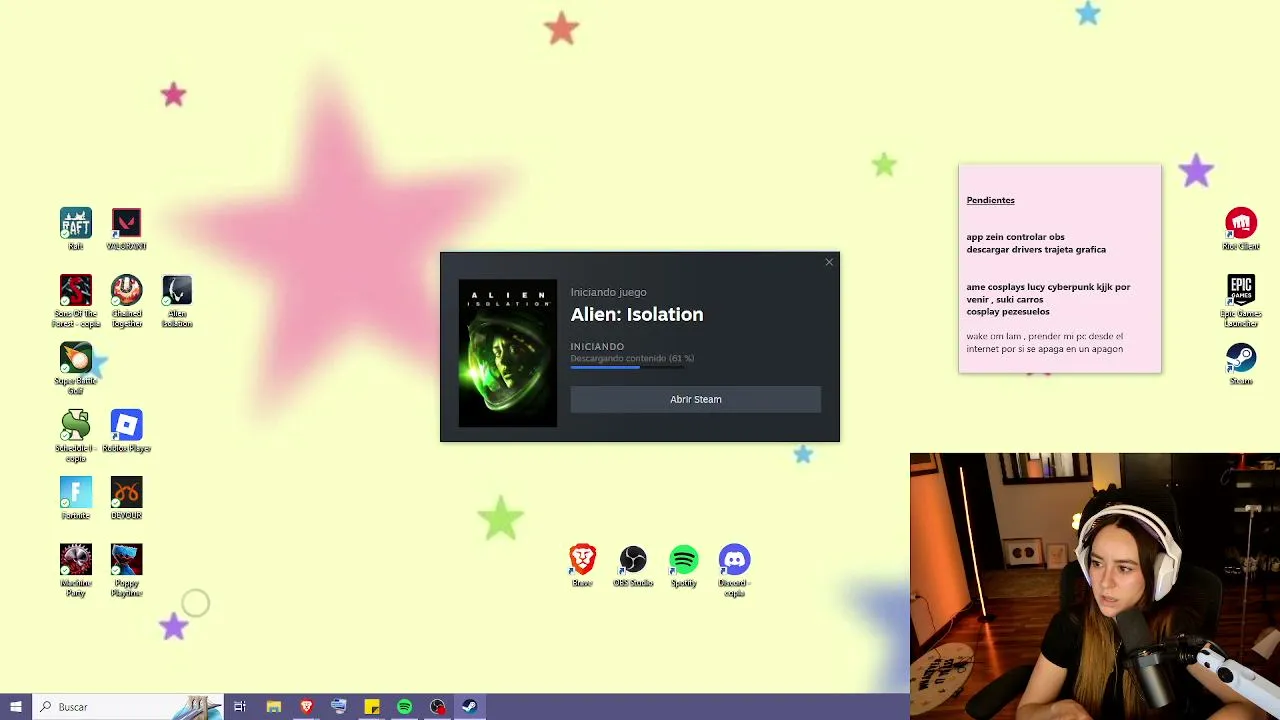Select the Riot Client desktop shortcut
The width and height of the screenshot is (1280, 720).
point(1241,229)
